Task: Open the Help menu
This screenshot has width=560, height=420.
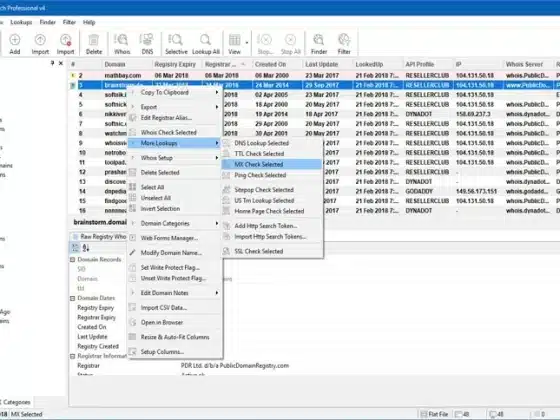Action: (89, 22)
